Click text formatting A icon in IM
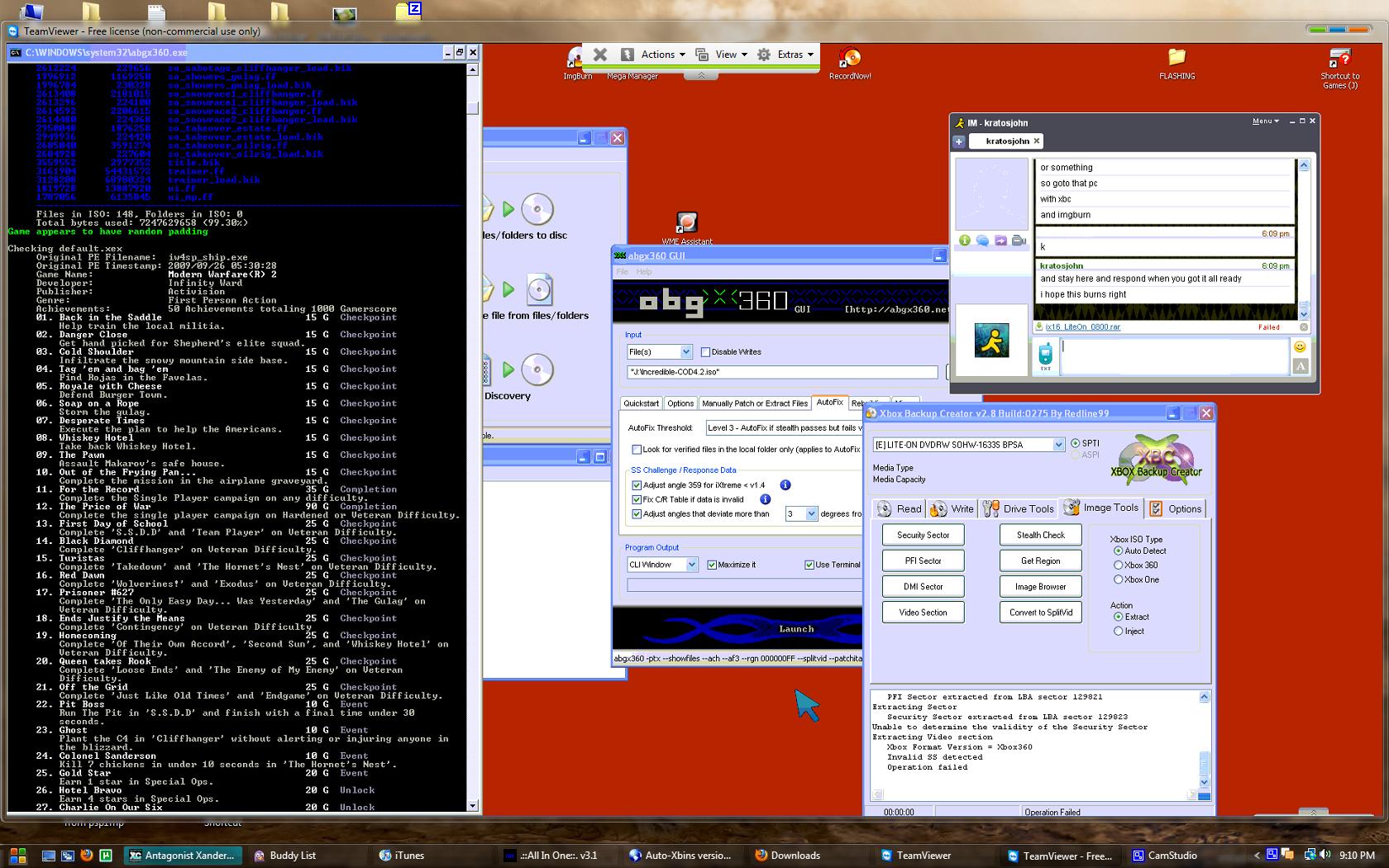Image resolution: width=1389 pixels, height=868 pixels. (x=1300, y=366)
